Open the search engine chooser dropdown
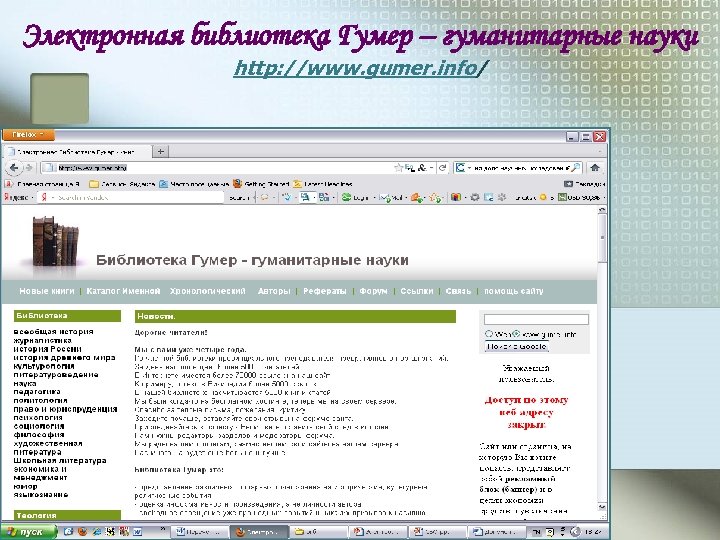The width and height of the screenshot is (720, 540). pyautogui.click(x=462, y=168)
